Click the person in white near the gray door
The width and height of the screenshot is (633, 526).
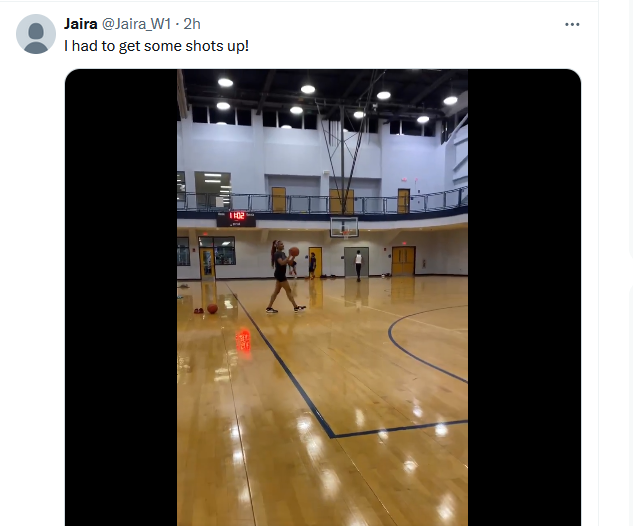coord(358,266)
